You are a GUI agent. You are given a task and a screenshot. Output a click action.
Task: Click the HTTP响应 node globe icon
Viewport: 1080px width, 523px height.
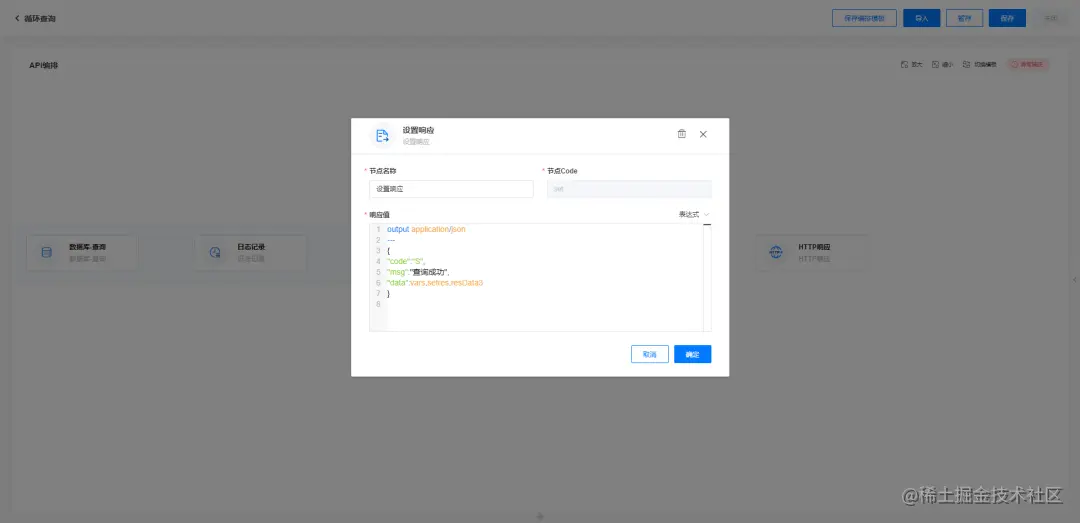pos(776,252)
